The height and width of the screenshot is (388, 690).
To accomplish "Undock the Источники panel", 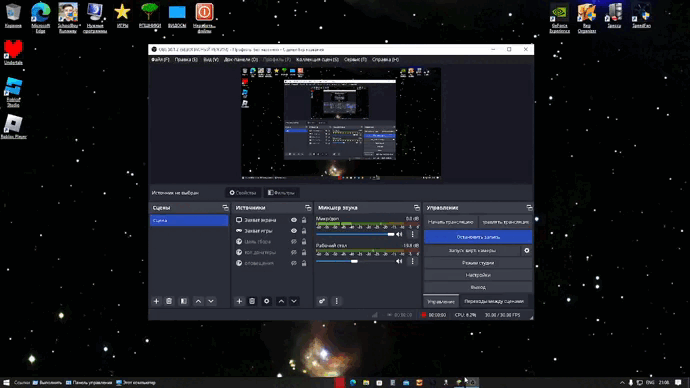I will click(x=308, y=208).
